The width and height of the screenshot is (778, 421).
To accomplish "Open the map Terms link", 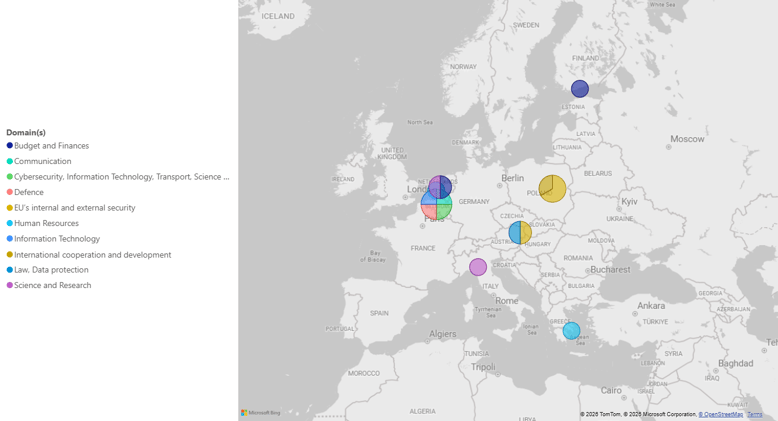I will click(755, 414).
